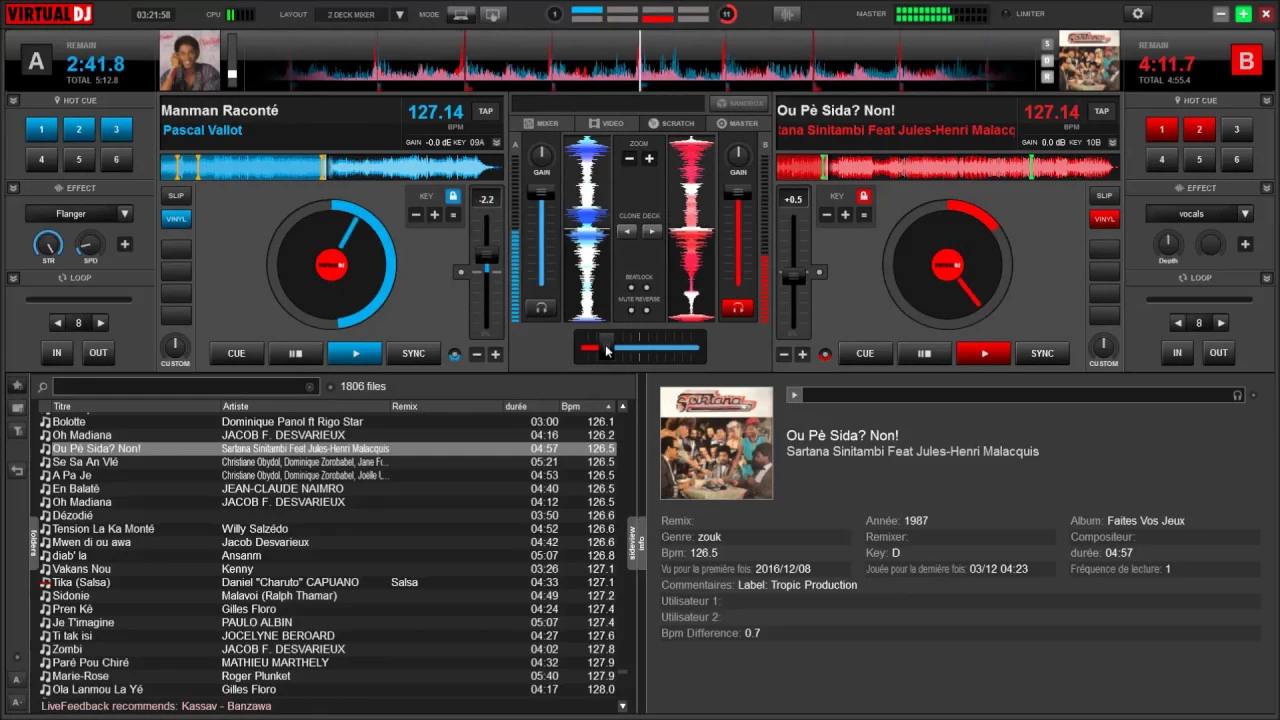Click the Sartana album cover thumbnail
1280x720 pixels.
tap(716, 443)
